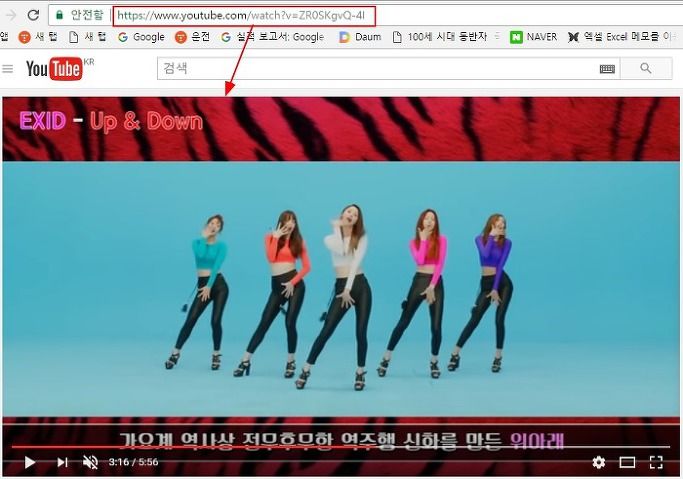Enter full screen mode
Viewport: 683px width, 479px height.
click(x=656, y=462)
